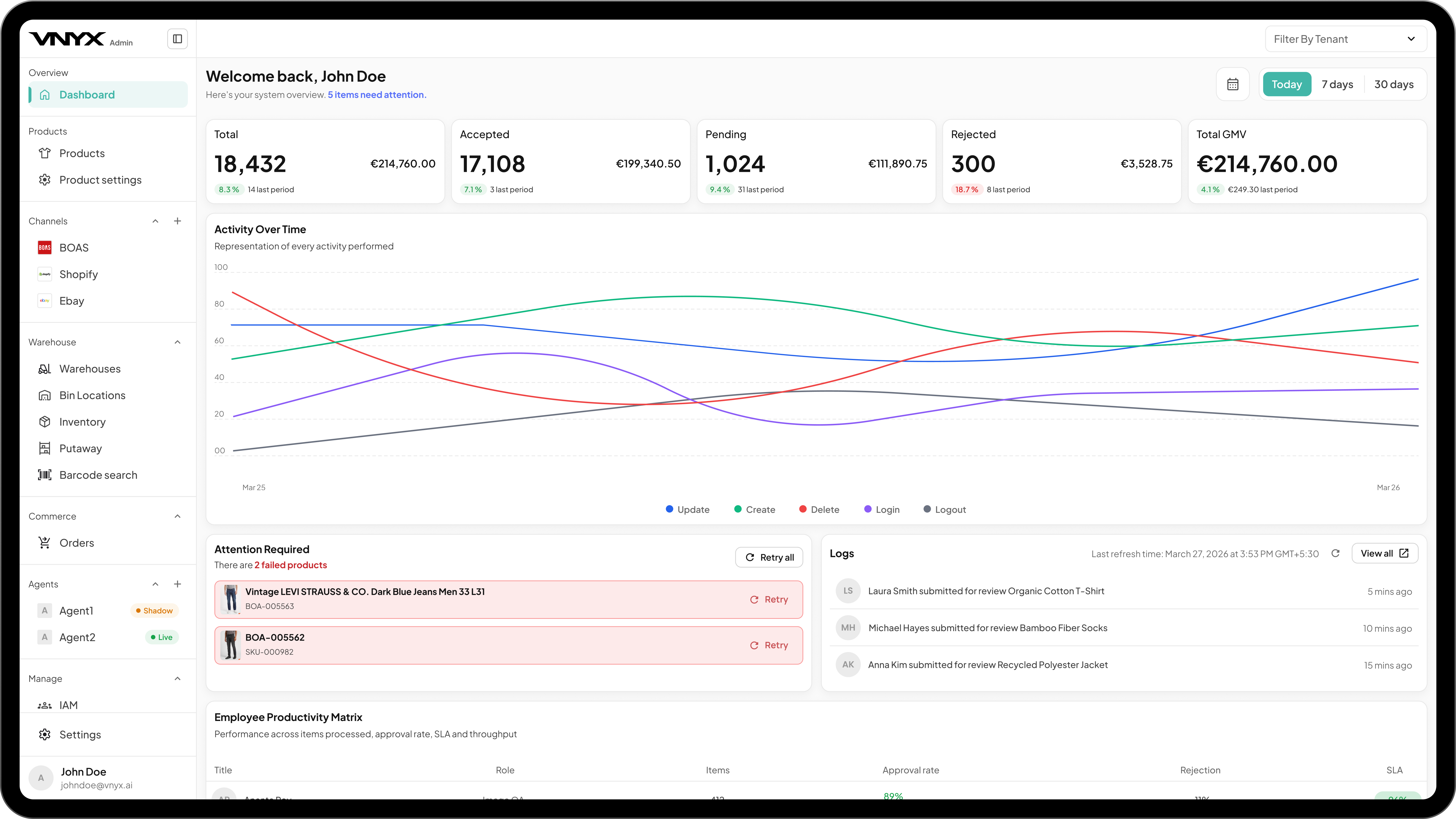Retry the BOA-005562 failed product
This screenshot has width=1456, height=819.
click(x=769, y=645)
